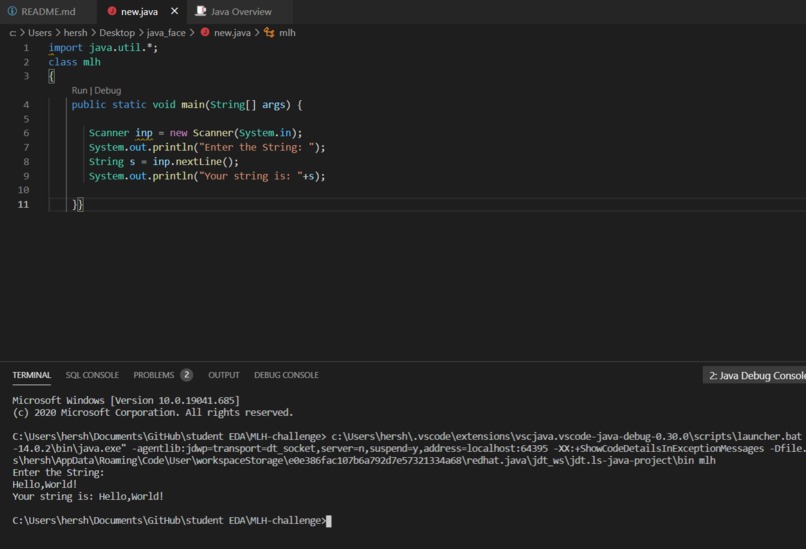This screenshot has height=549, width=806.
Task: Click the terminal prompt cursor
Action: 329,521
